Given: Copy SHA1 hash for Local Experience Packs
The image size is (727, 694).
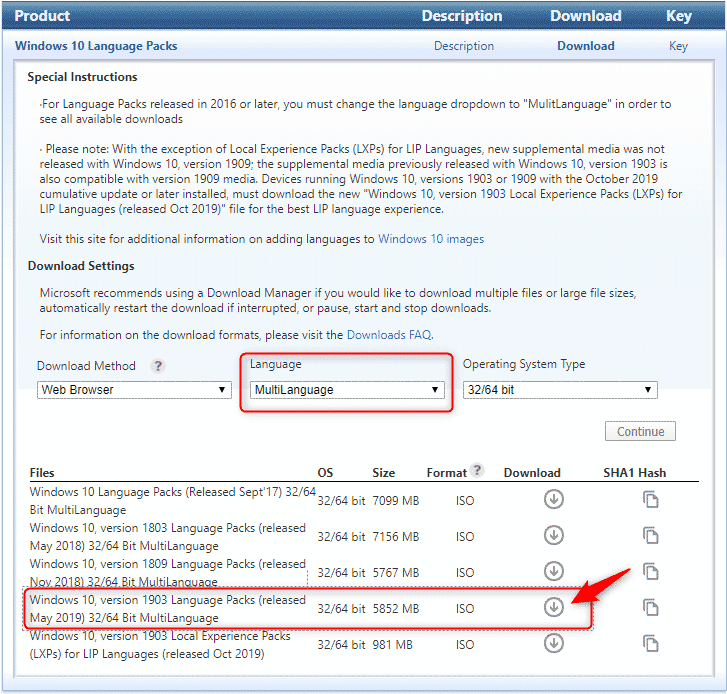Looking at the screenshot, I should (x=651, y=644).
